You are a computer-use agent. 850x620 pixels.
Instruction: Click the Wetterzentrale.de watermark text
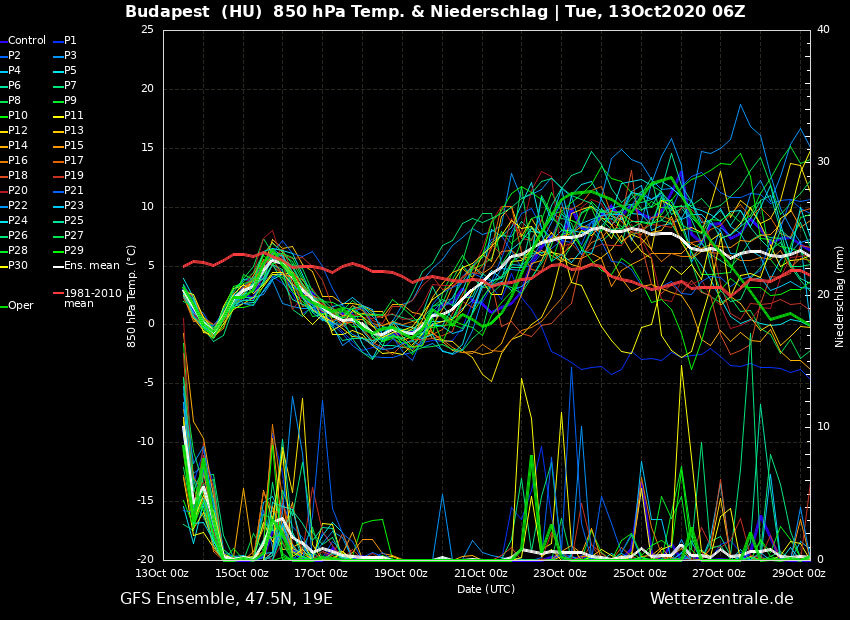[721, 599]
